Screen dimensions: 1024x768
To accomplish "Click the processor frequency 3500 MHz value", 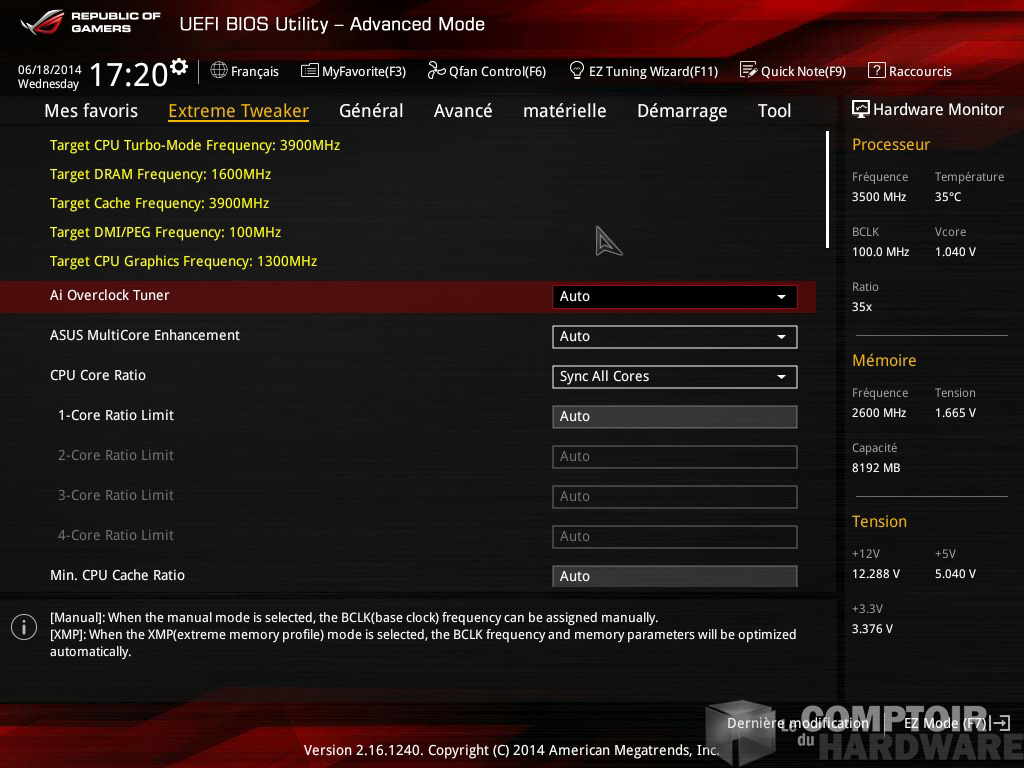I will pos(879,197).
